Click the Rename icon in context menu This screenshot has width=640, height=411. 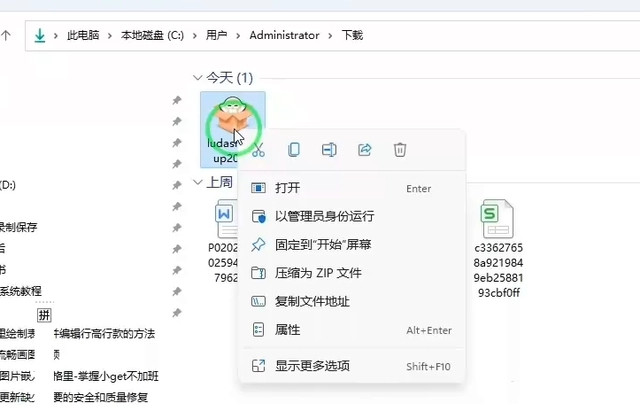click(329, 150)
